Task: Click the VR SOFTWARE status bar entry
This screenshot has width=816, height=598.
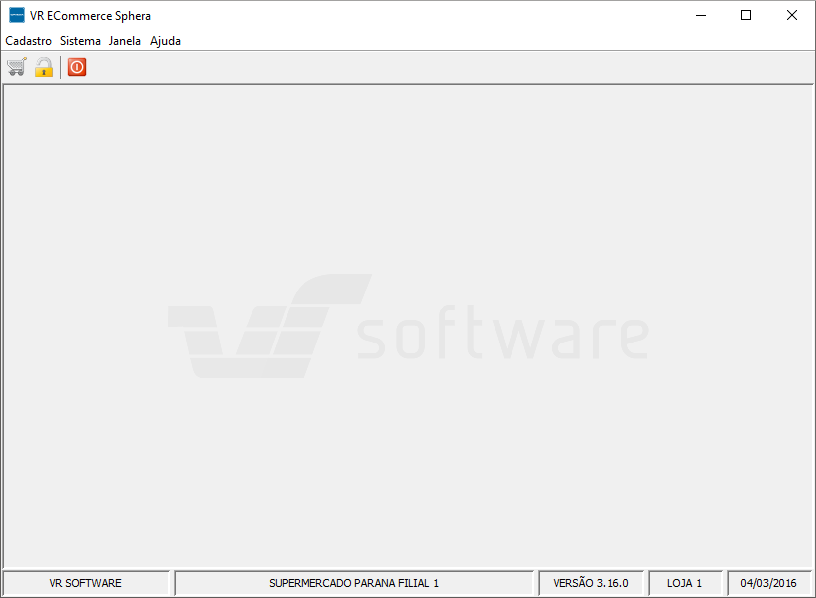Action: 86,583
